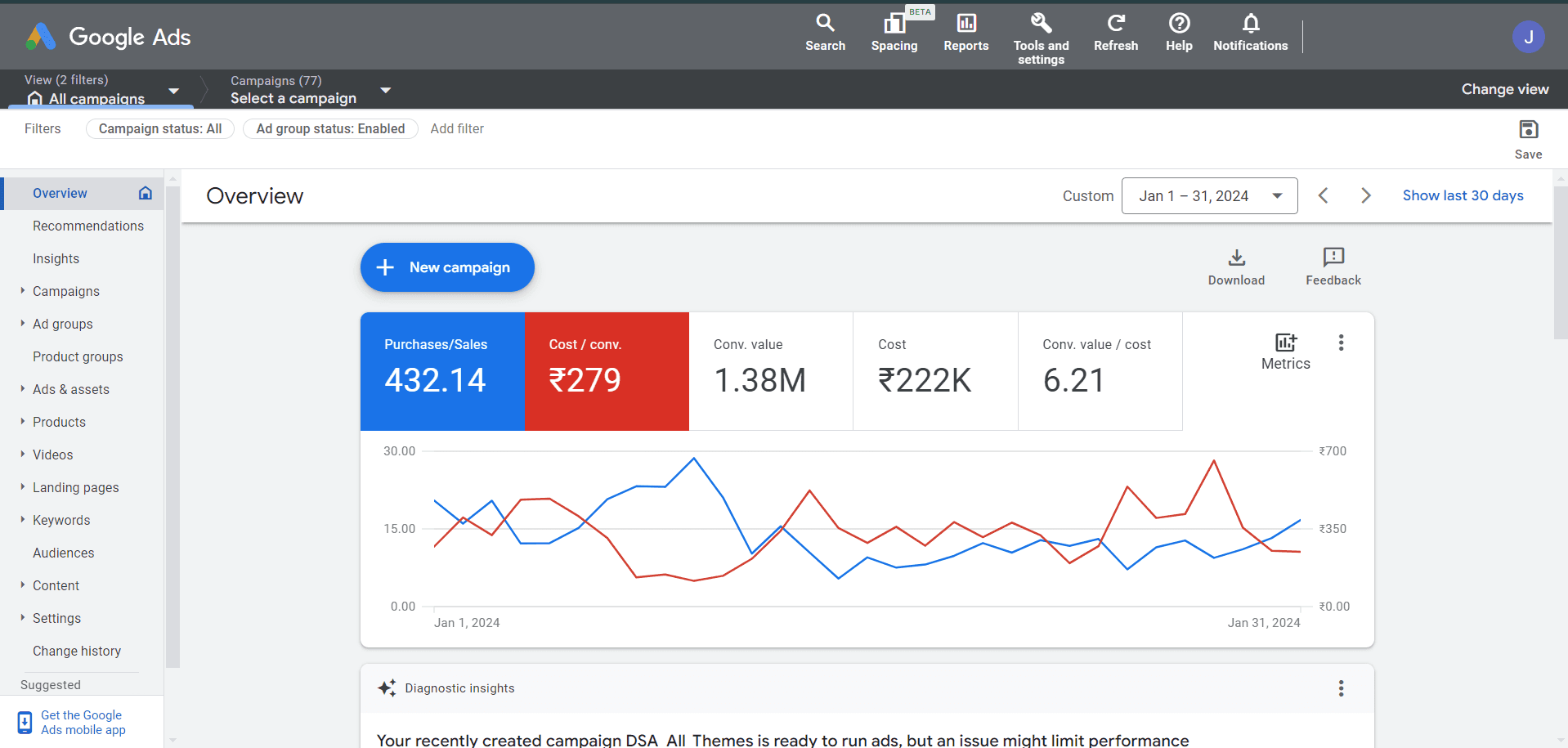The width and height of the screenshot is (1568, 748).
Task: Click the profile avatar J
Action: 1528,36
